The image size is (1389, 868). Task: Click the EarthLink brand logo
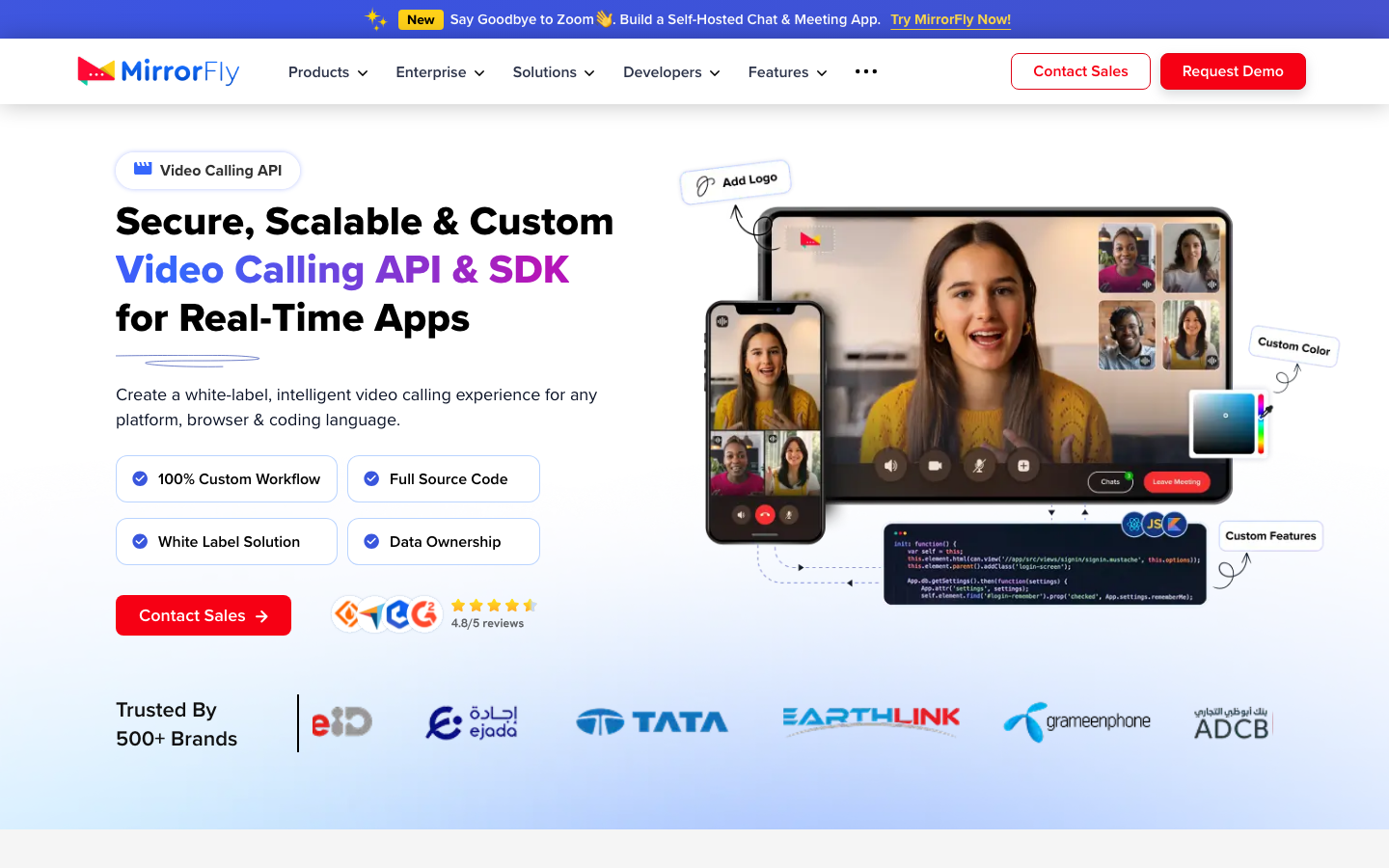(871, 720)
